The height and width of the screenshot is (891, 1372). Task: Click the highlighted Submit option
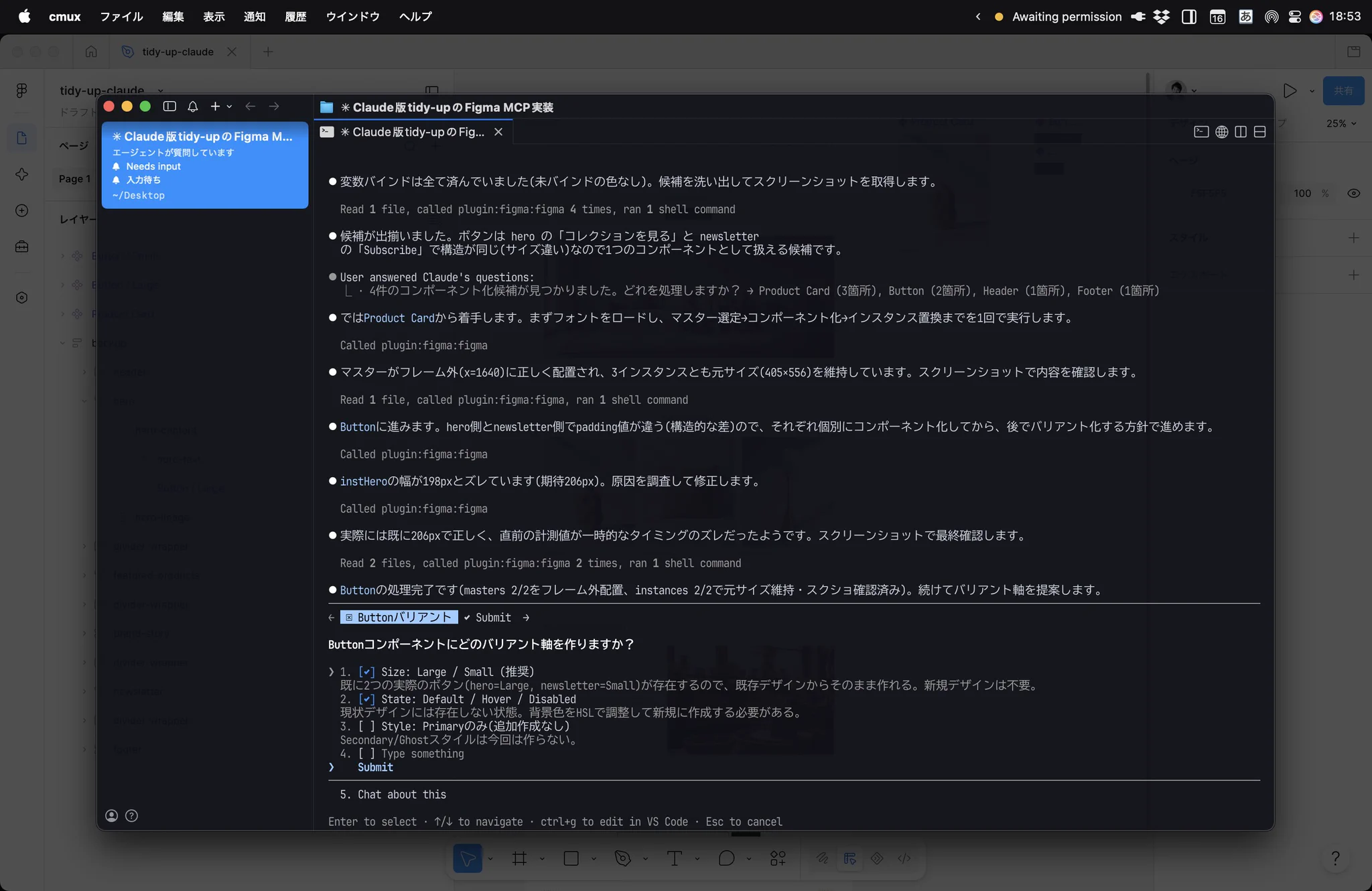[x=375, y=768]
